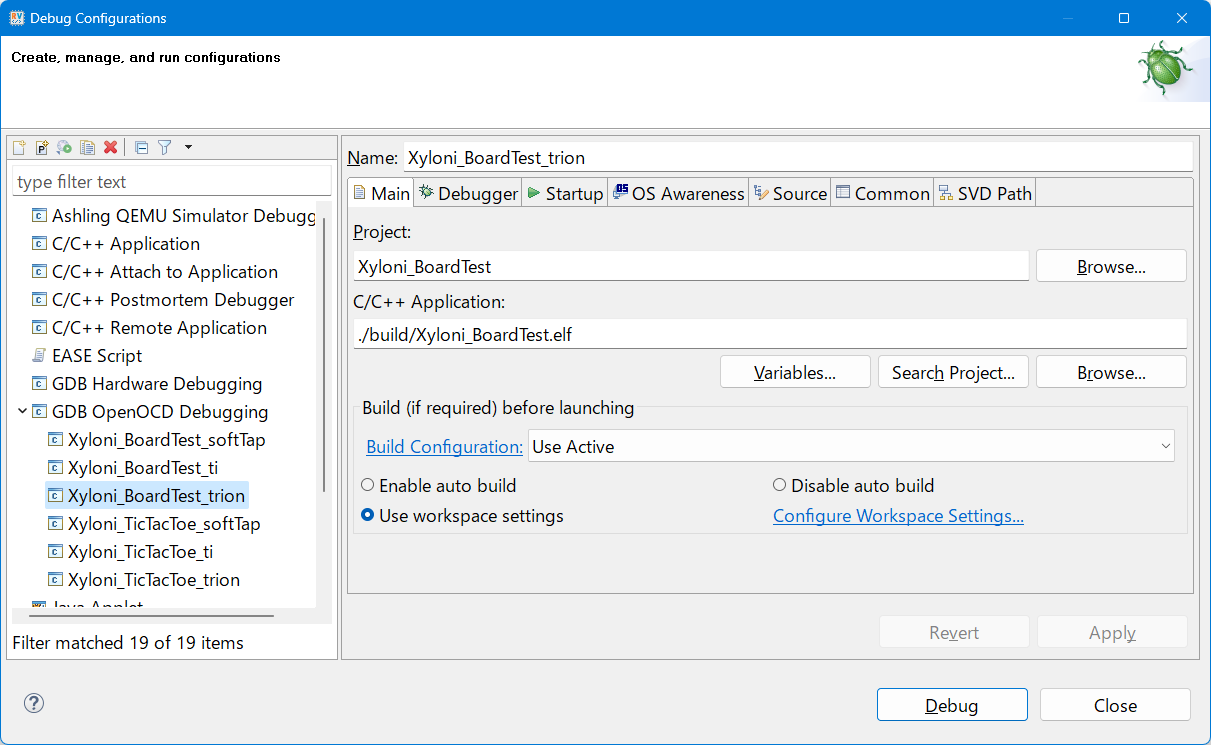Click the funnel filter configurations icon
The height and width of the screenshot is (745, 1211).
point(165,148)
